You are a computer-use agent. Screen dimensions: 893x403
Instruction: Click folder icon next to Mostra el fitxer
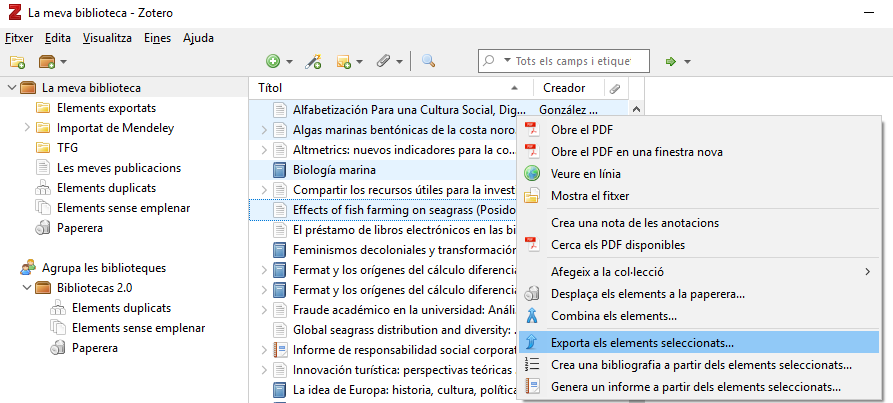pos(531,196)
